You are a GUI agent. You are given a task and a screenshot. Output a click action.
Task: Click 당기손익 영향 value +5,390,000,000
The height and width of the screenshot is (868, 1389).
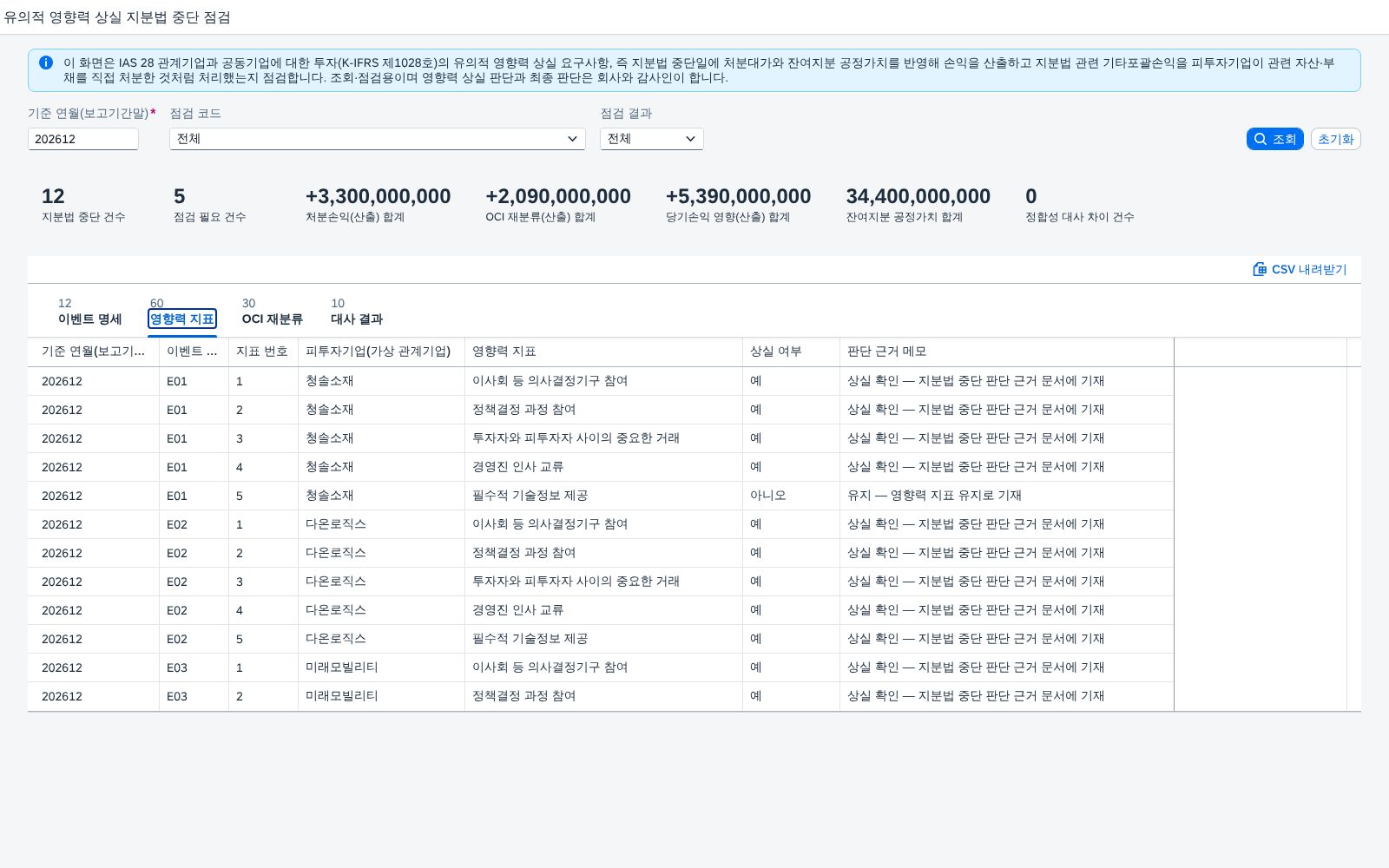(x=738, y=196)
